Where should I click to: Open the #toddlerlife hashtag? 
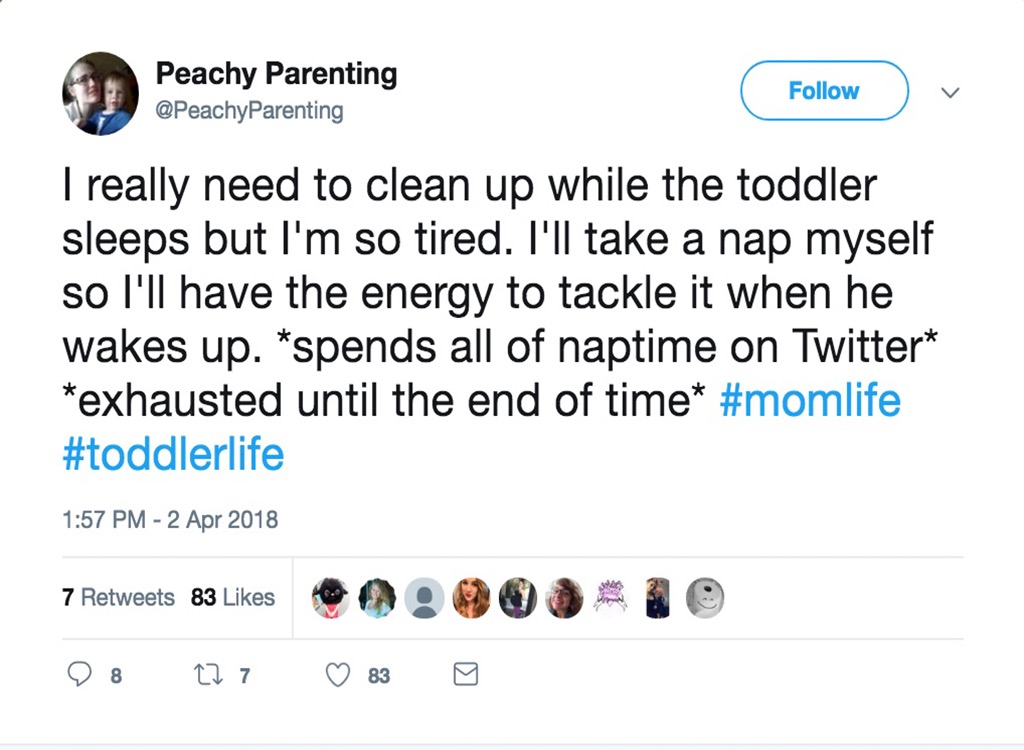pyautogui.click(x=173, y=455)
